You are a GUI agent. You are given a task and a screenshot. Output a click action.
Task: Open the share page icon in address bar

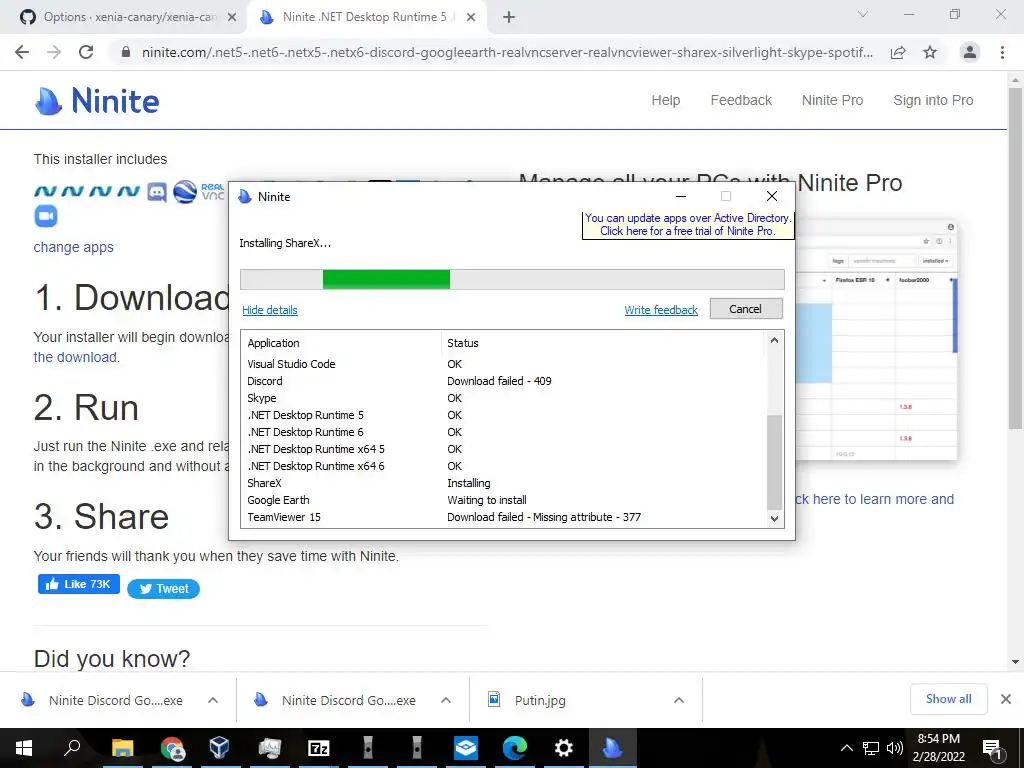tap(898, 52)
